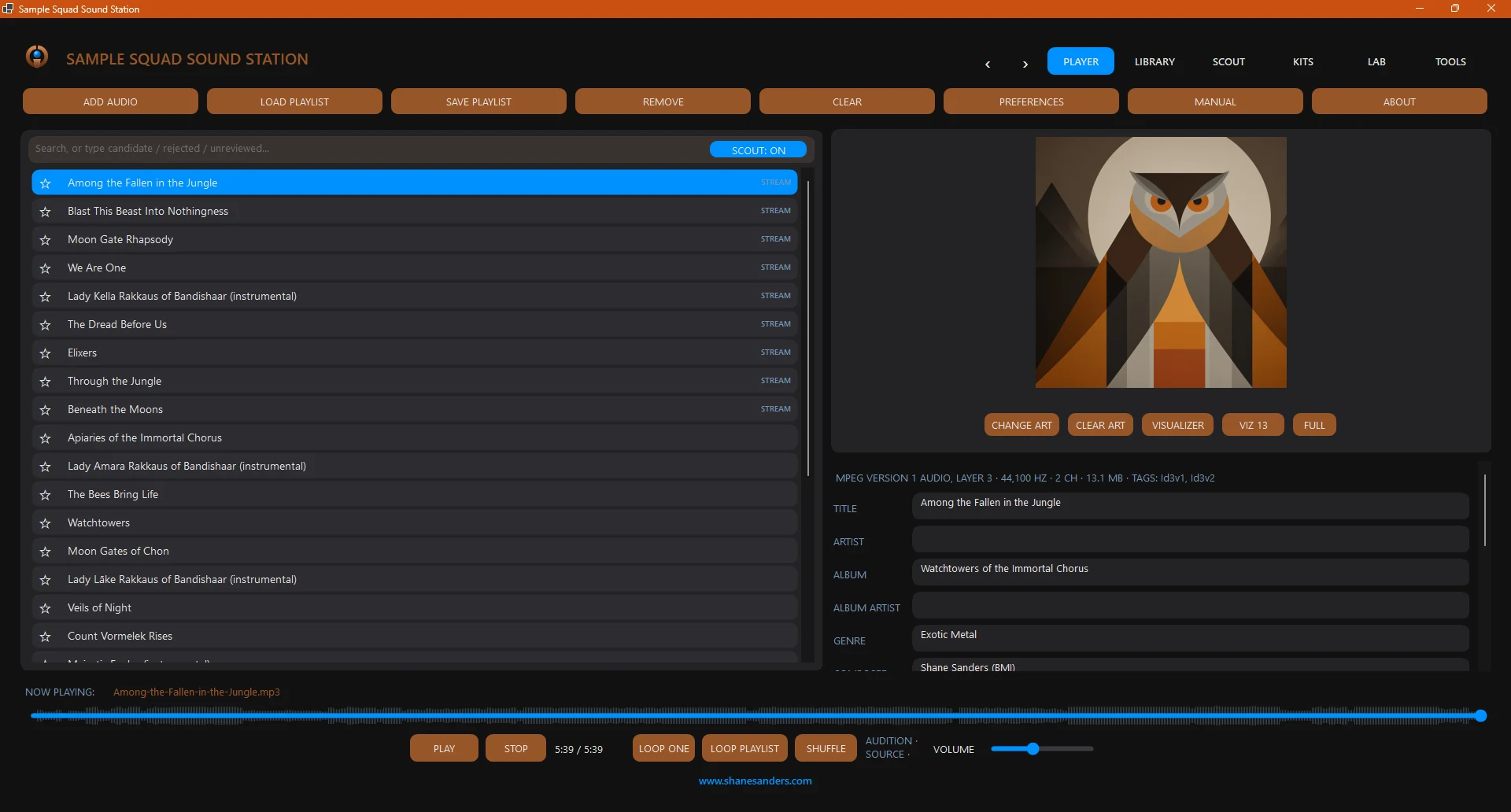Open the SCOUT tab
Image resolution: width=1511 pixels, height=812 pixels.
click(1228, 61)
